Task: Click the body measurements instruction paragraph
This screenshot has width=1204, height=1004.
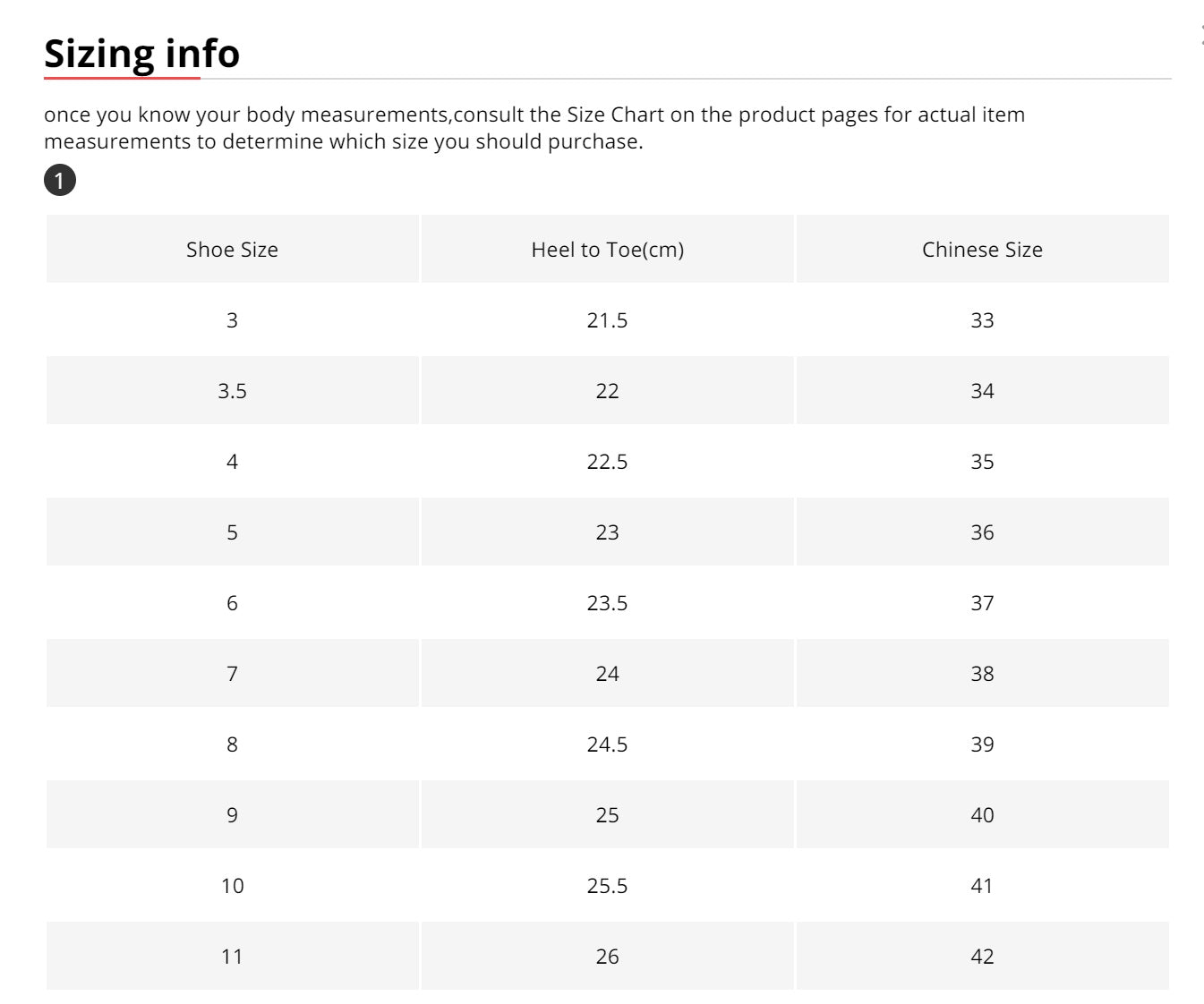Action: click(x=534, y=128)
